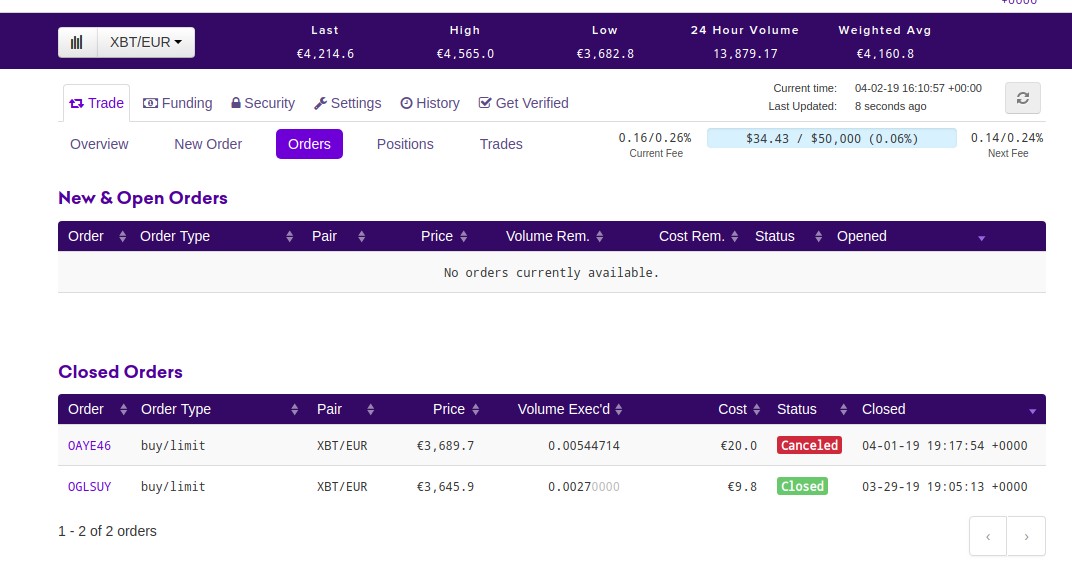This screenshot has width=1072, height=566.
Task: Click the refresh icon button
Action: (1023, 98)
